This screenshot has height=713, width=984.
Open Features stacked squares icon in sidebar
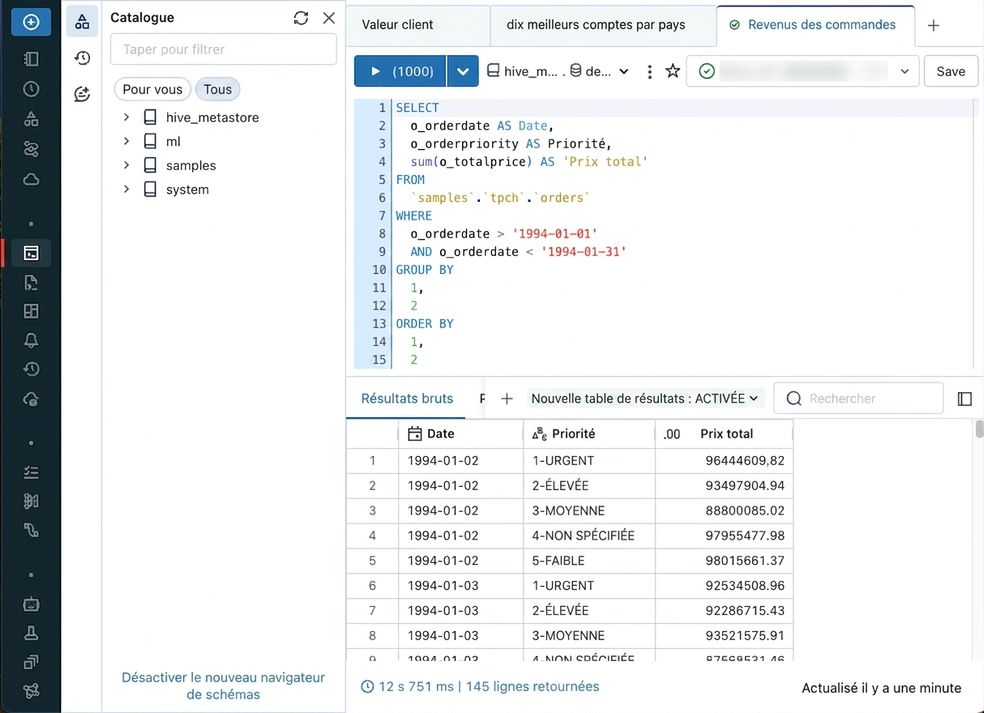[x=31, y=662]
